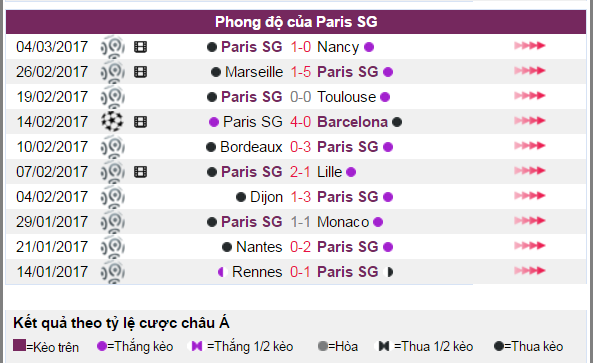This screenshot has height=363, width=593.
Task: Click purple Kèo trên legend swatch
Action: [19, 345]
